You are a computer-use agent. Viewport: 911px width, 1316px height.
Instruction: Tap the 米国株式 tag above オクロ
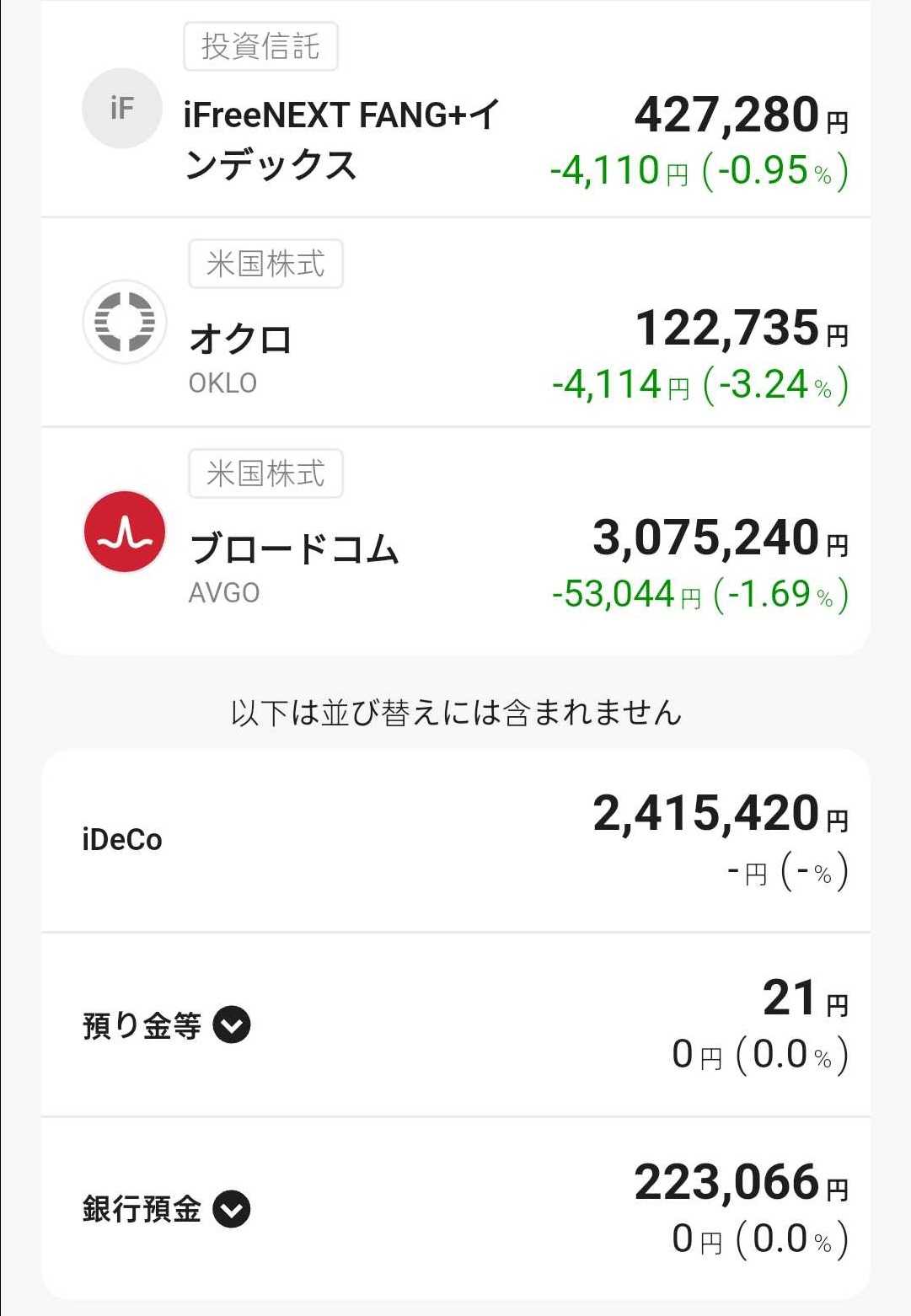pos(265,264)
